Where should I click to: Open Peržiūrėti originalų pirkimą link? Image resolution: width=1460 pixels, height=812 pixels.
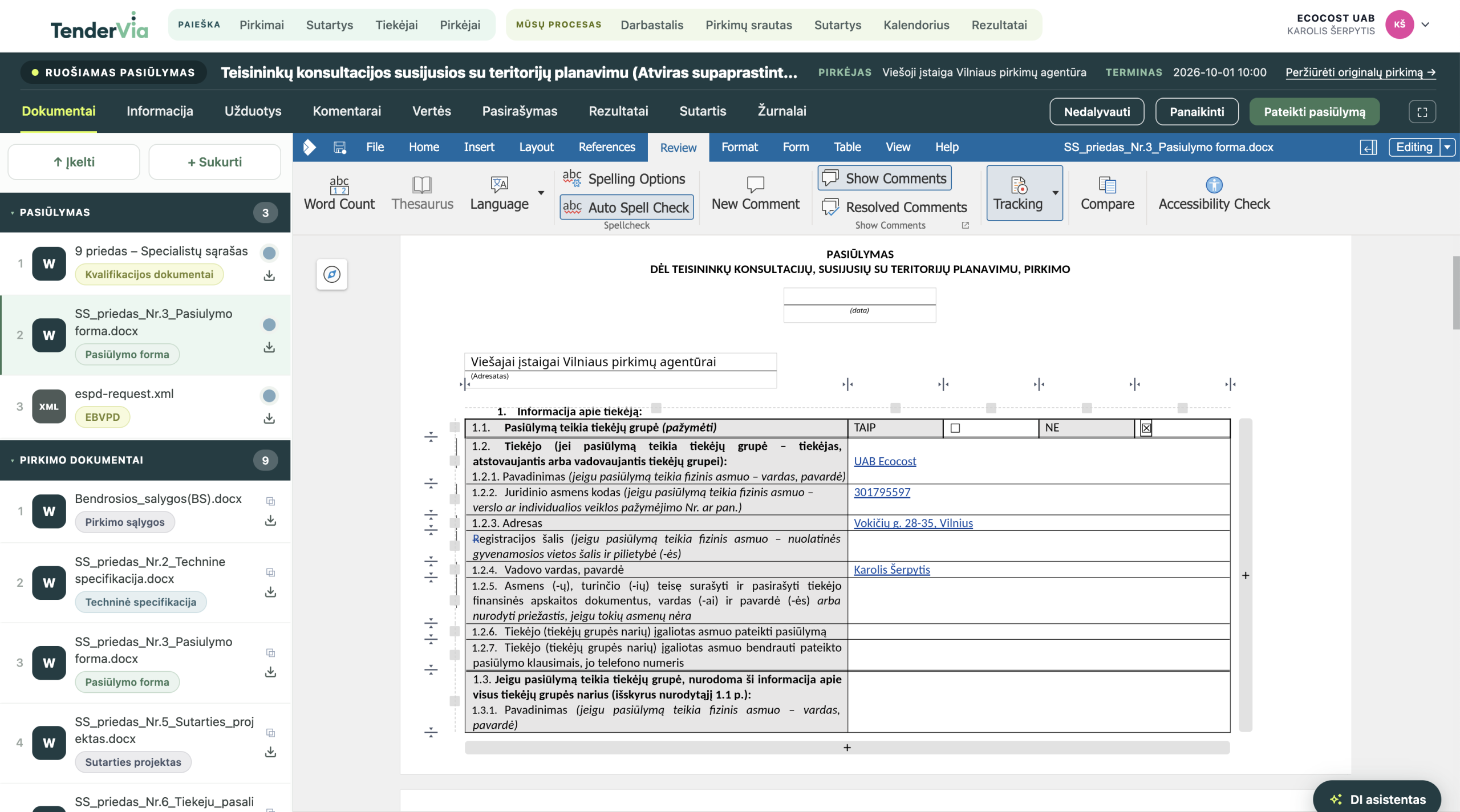(1360, 72)
